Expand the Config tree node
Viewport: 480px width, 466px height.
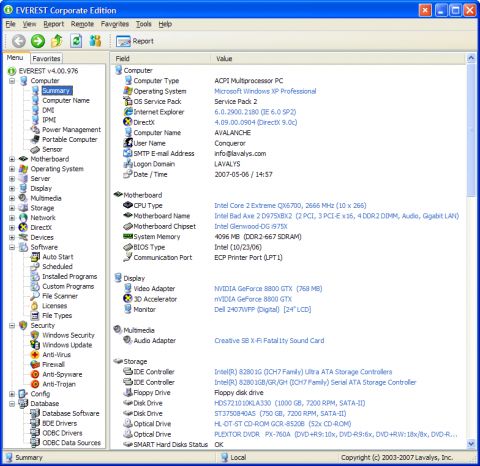(12, 394)
